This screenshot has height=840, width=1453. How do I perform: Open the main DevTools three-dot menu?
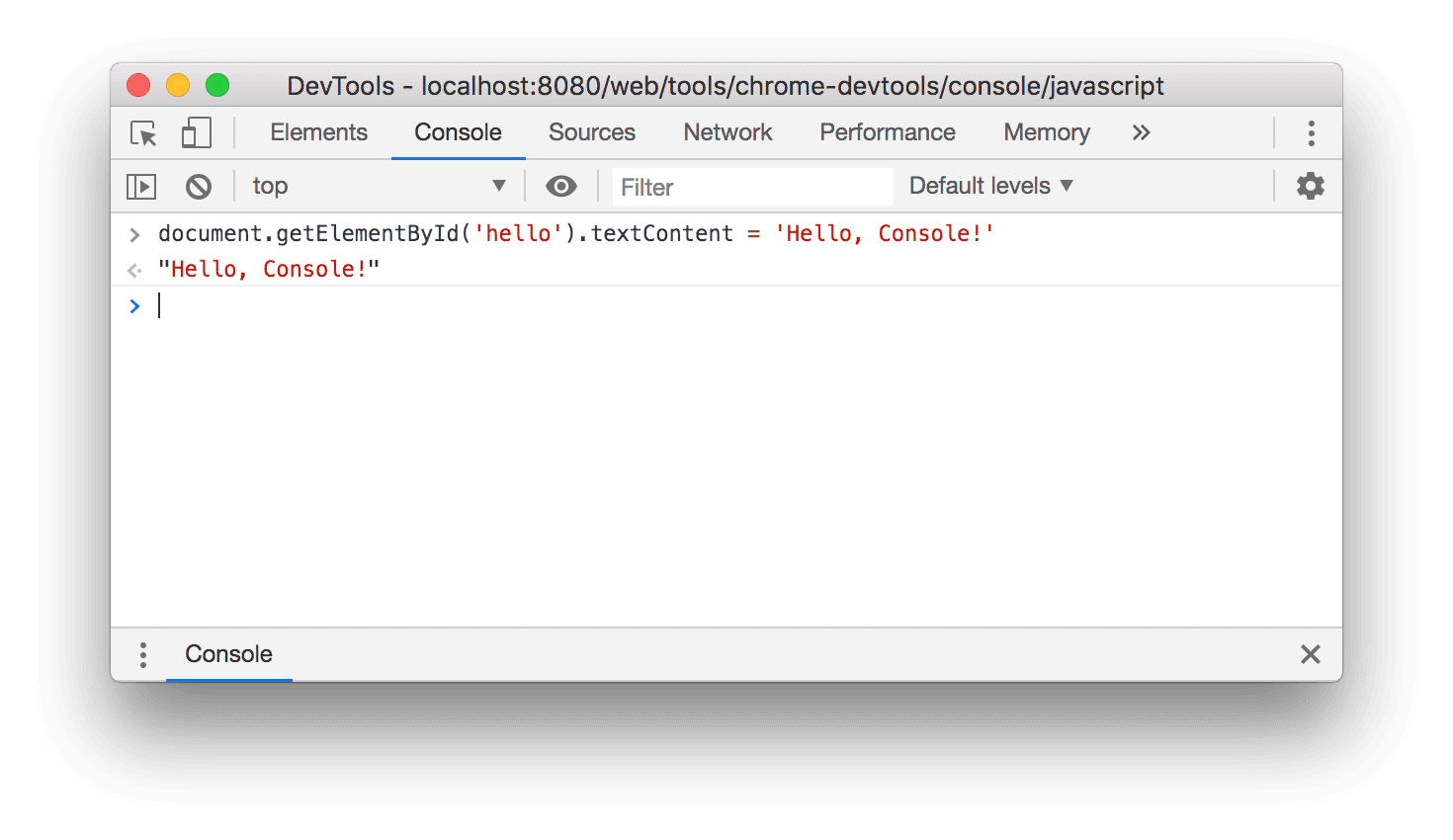[x=1311, y=132]
